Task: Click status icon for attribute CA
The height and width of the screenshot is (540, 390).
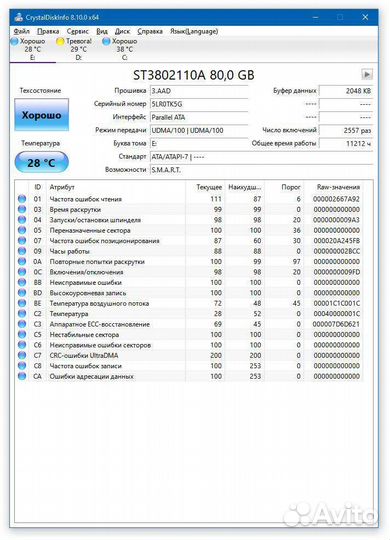Action: click(x=22, y=376)
